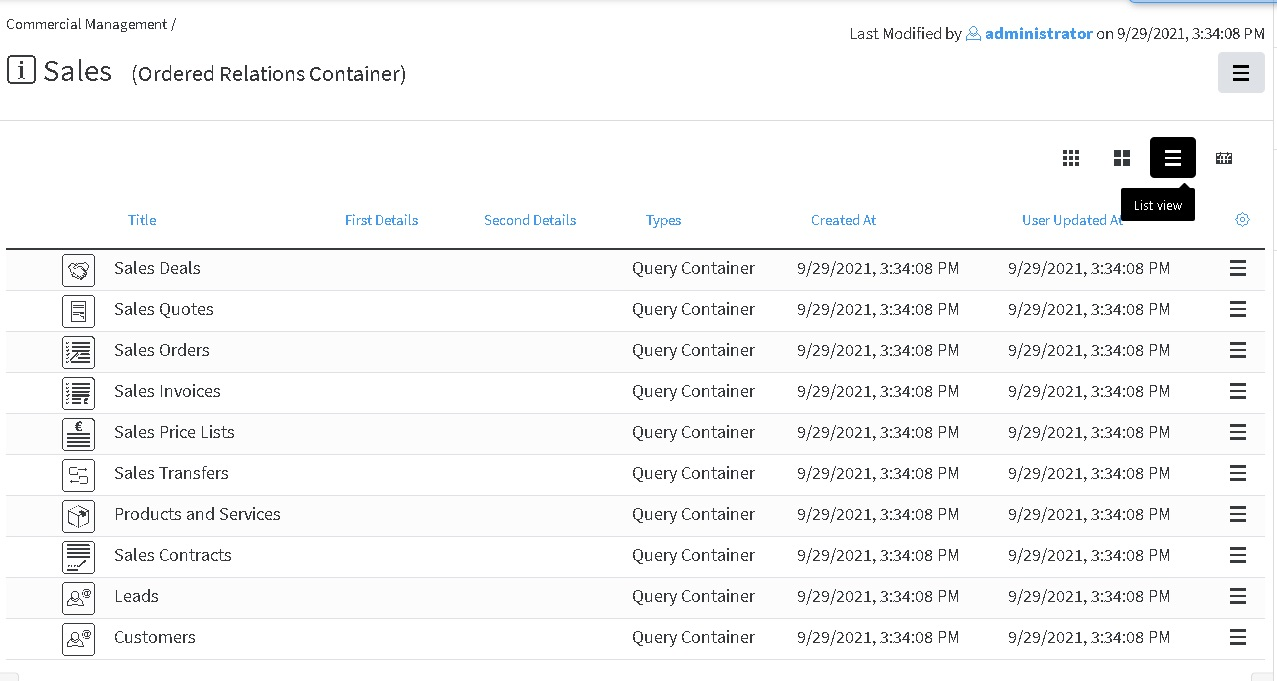Open column settings gear icon

[1242, 220]
